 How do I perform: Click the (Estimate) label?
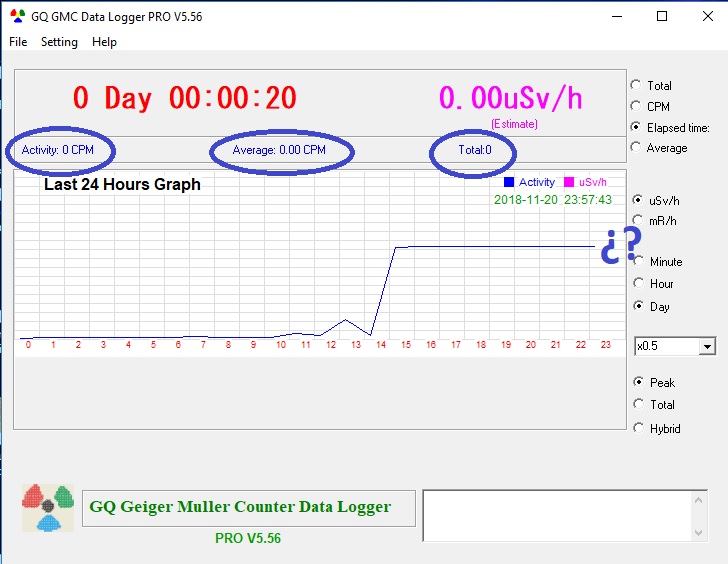514,124
